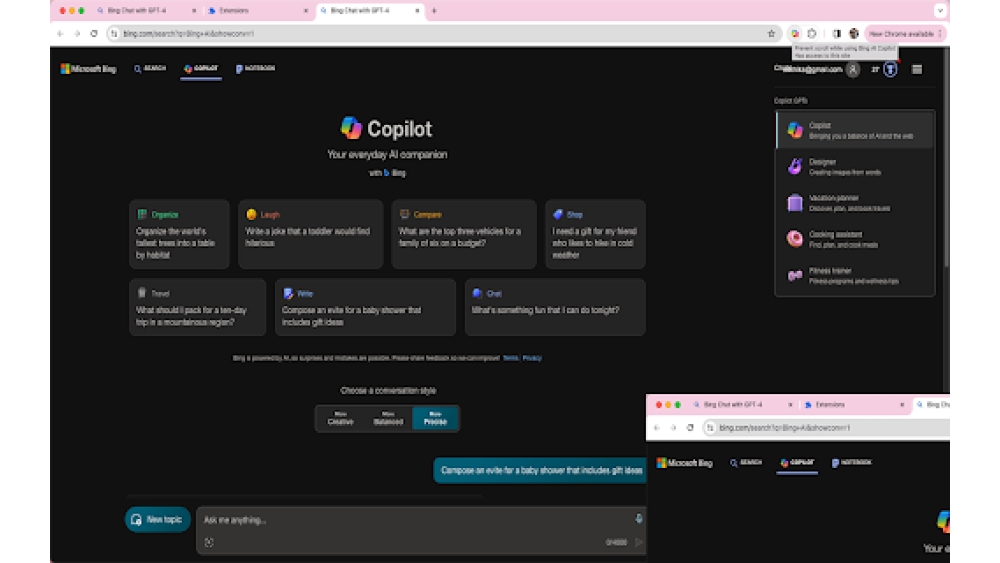The height and width of the screenshot is (563, 1000).
Task: Open the Terms link
Action: point(510,358)
